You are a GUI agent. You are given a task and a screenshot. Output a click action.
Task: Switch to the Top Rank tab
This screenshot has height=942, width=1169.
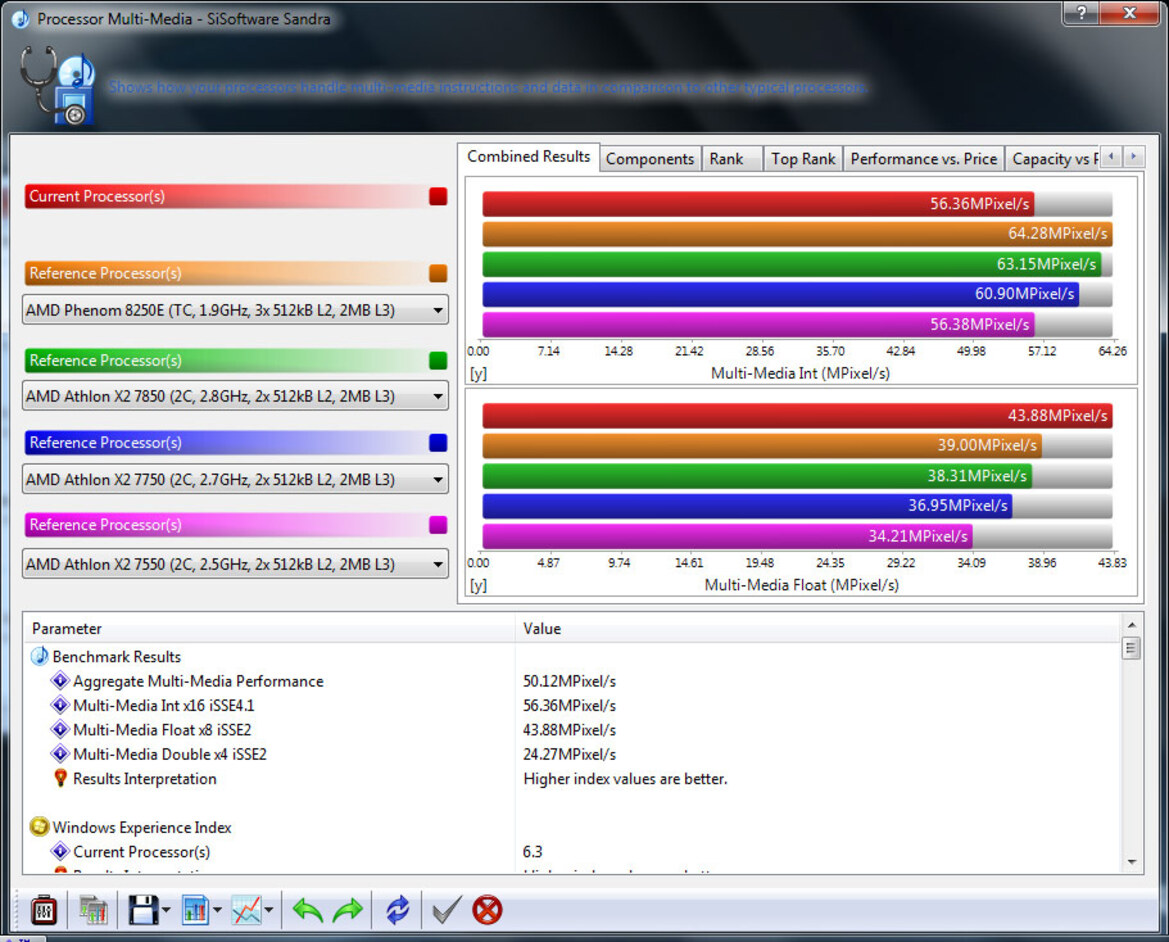(803, 159)
